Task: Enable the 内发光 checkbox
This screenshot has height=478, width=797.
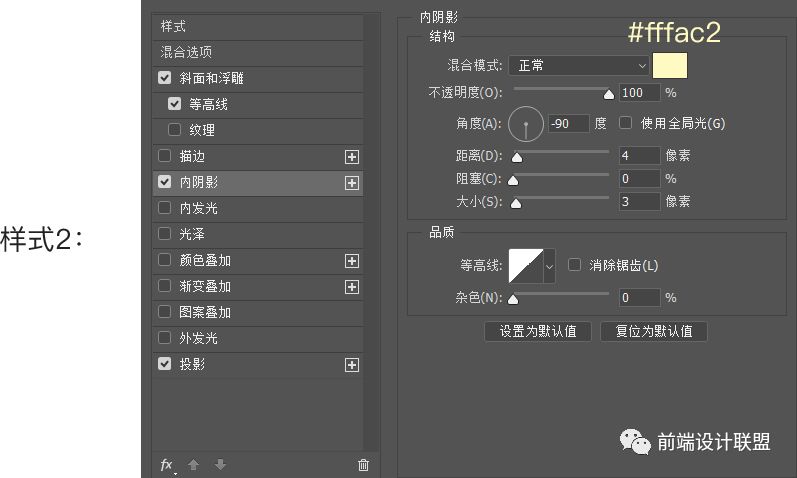Action: (164, 207)
